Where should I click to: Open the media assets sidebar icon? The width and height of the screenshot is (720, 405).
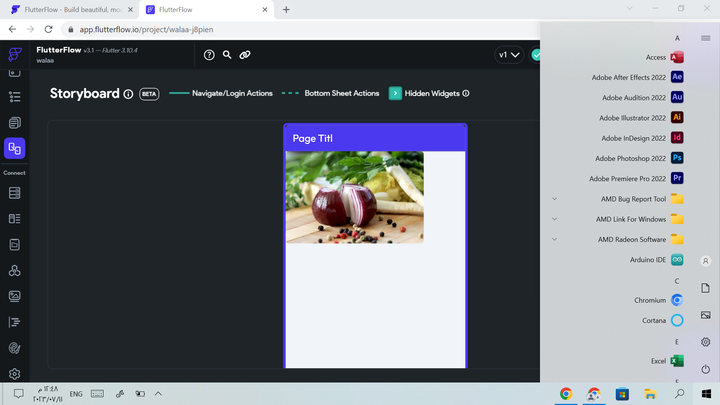(14, 296)
